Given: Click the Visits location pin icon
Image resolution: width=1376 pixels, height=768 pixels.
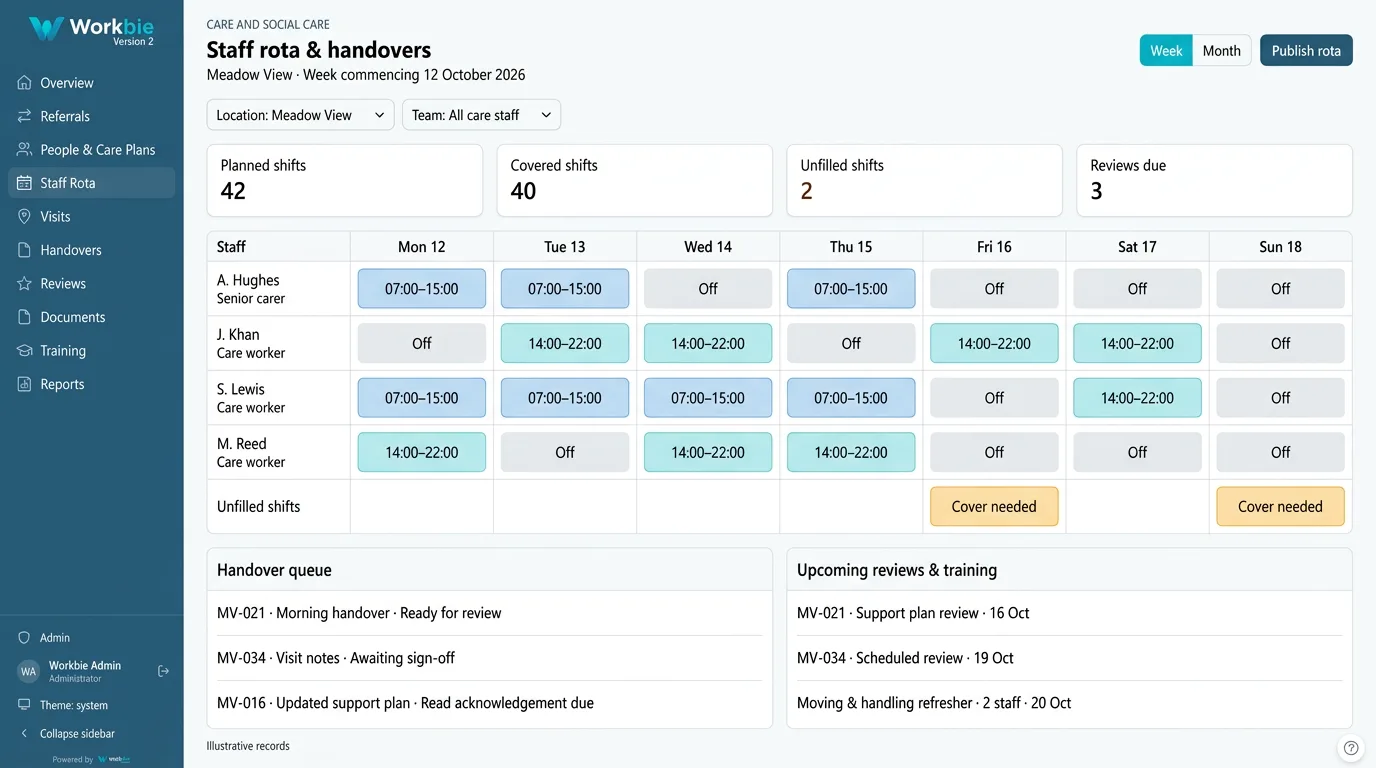Looking at the screenshot, I should [25, 217].
